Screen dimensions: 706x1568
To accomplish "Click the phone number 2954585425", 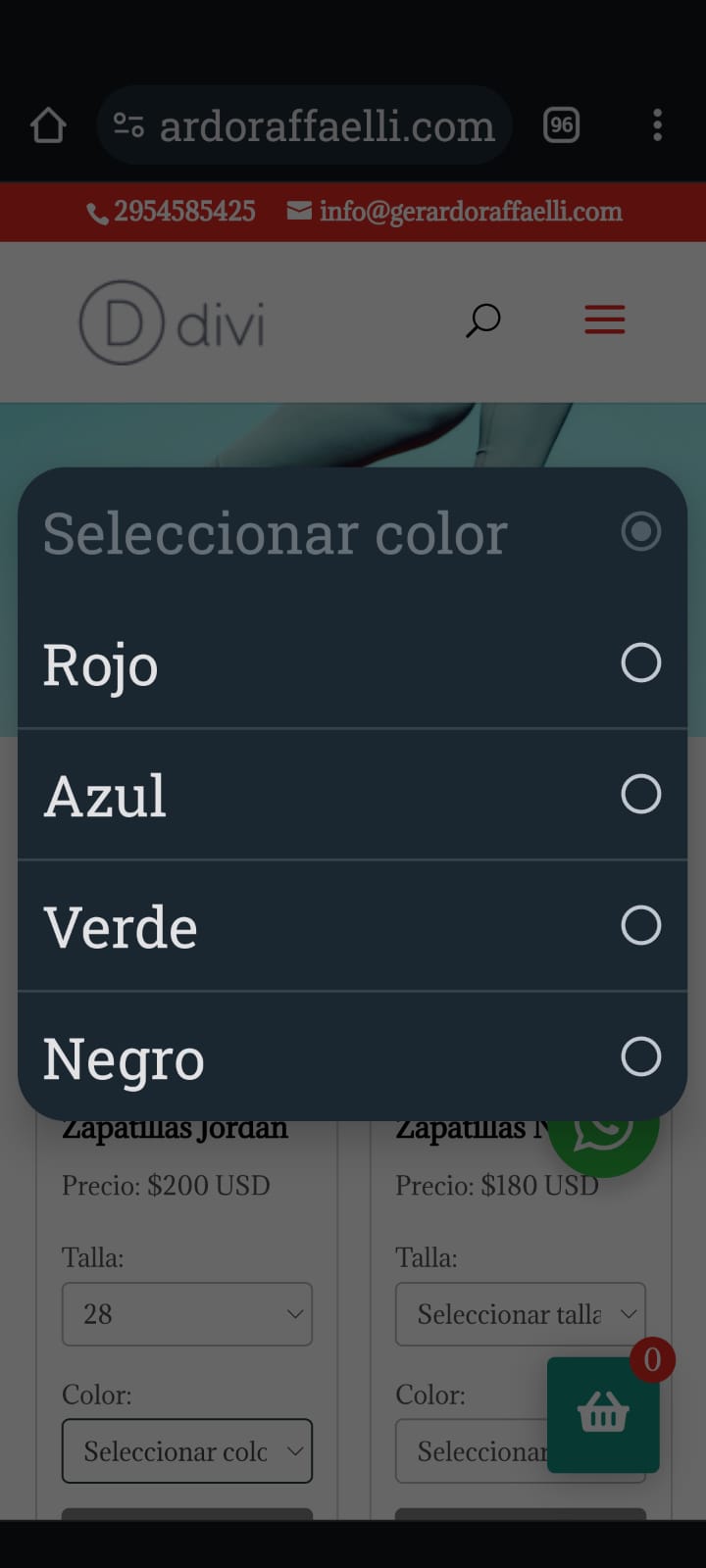I will point(172,211).
